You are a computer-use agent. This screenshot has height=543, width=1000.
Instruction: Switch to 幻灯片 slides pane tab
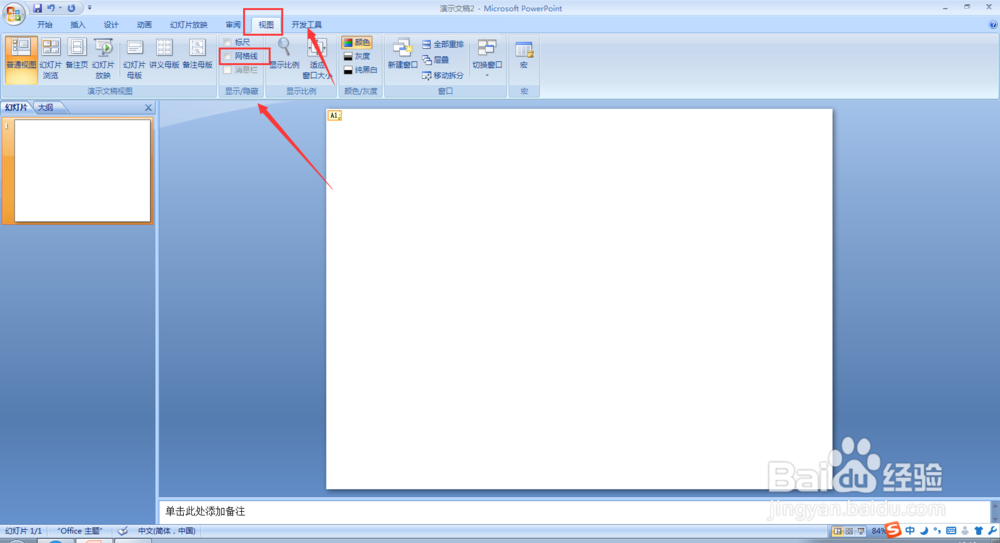tap(16, 107)
